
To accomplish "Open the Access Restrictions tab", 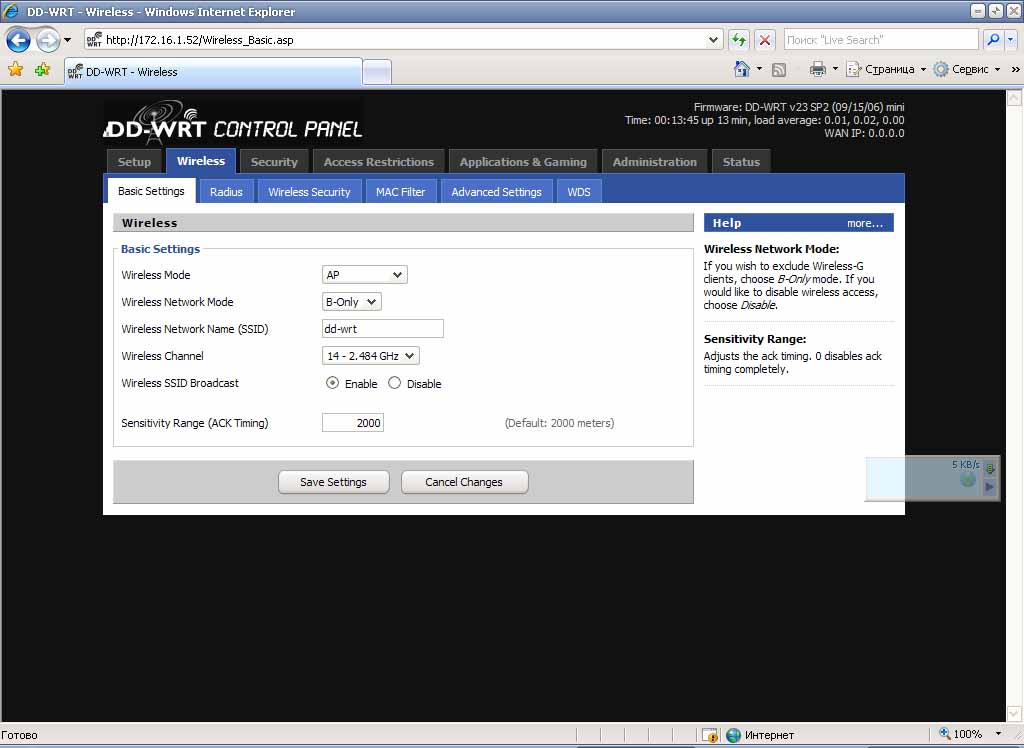I will (x=379, y=162).
